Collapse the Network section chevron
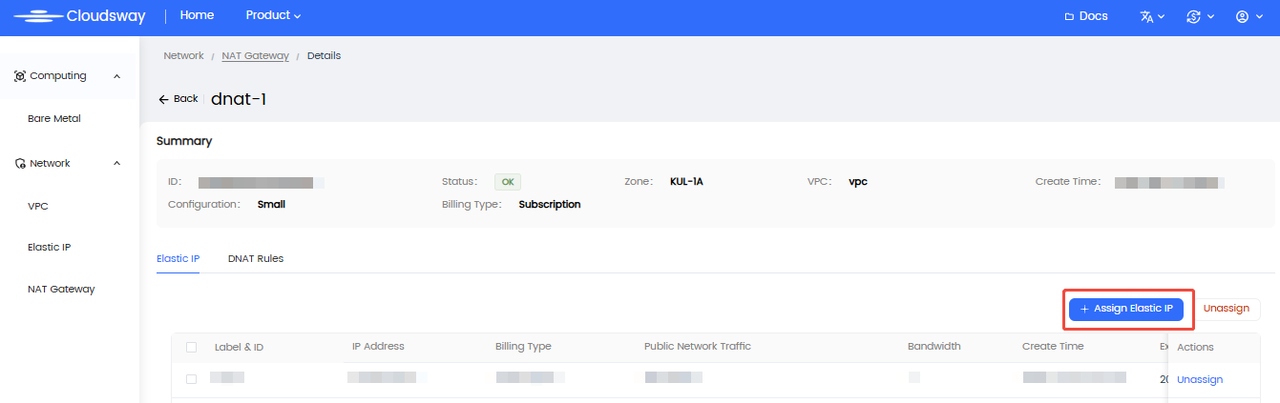This screenshot has width=1280, height=403. coord(117,163)
